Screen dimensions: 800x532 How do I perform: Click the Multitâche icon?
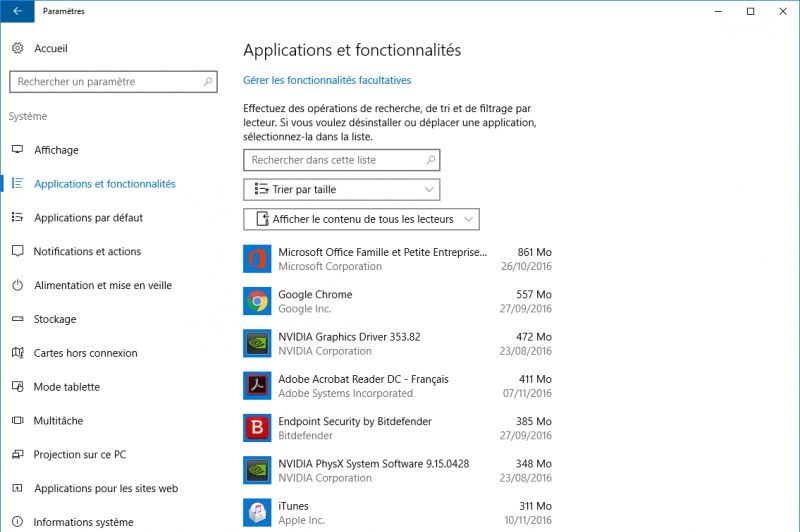[x=17, y=420]
